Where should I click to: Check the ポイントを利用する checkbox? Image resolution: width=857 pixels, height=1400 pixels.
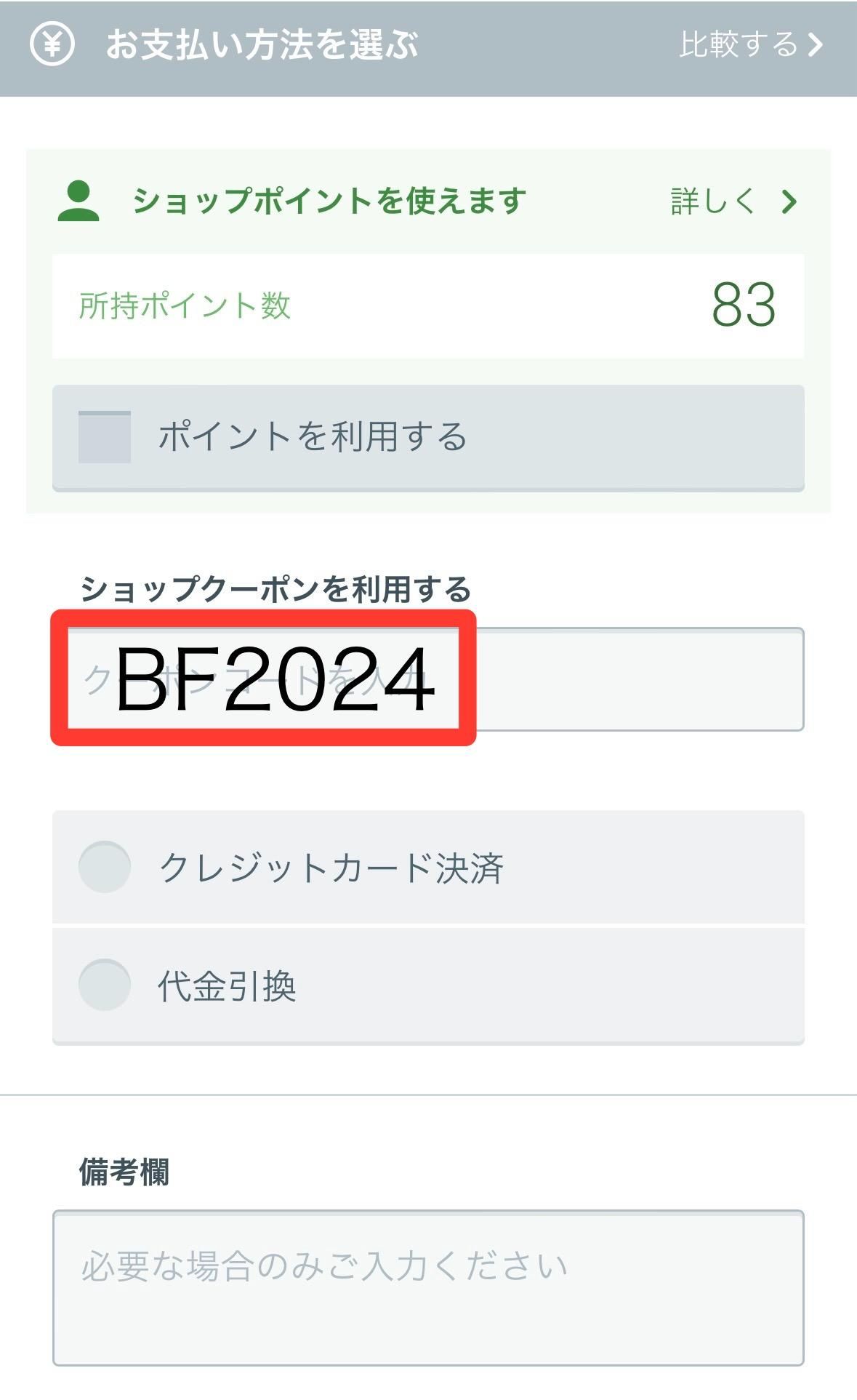[105, 437]
